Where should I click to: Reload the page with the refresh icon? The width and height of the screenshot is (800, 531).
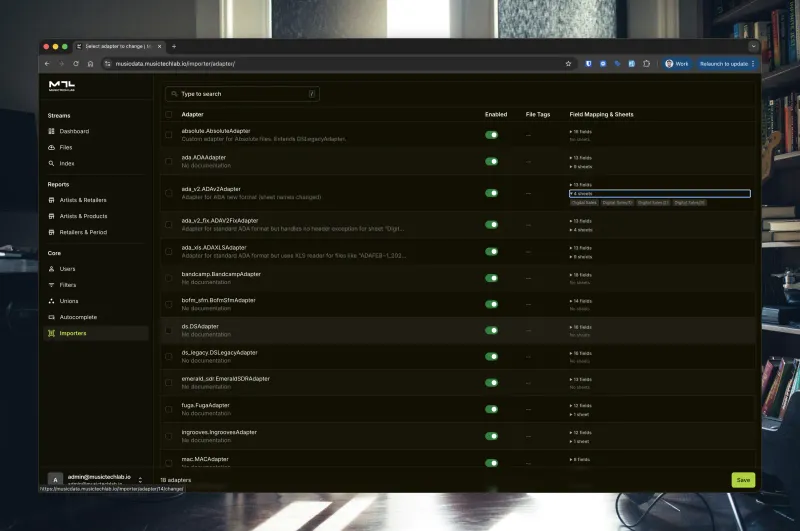click(76, 64)
